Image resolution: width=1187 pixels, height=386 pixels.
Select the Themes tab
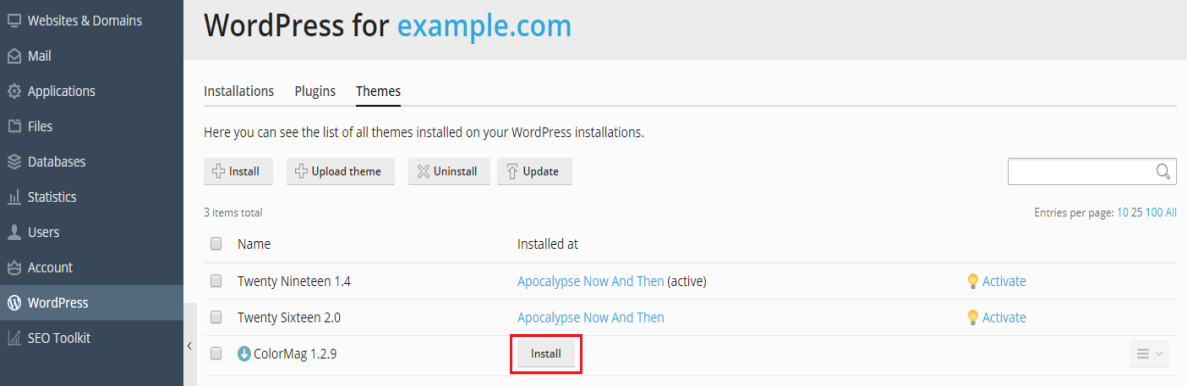coord(378,91)
